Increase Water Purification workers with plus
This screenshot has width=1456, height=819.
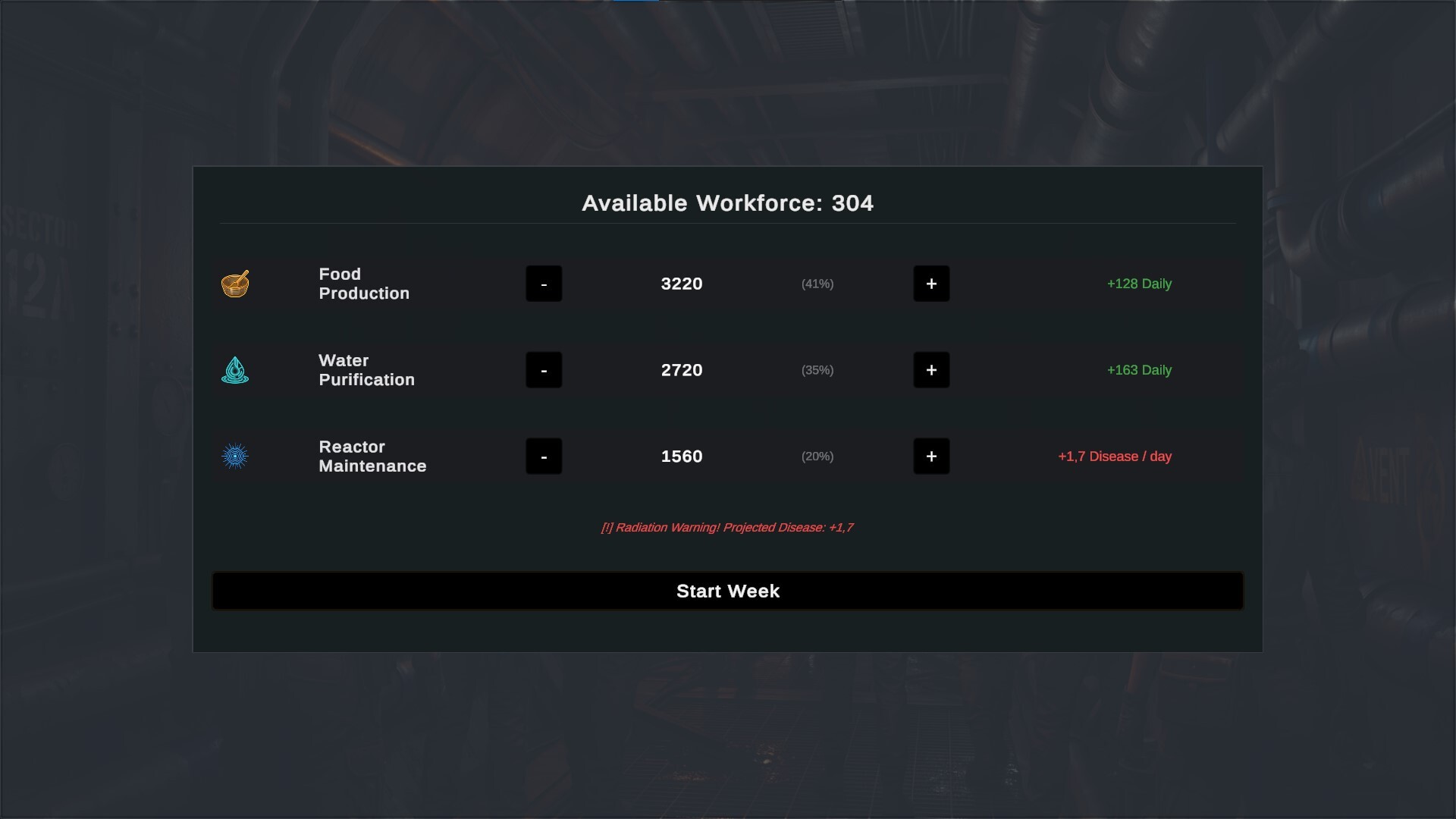coord(931,370)
